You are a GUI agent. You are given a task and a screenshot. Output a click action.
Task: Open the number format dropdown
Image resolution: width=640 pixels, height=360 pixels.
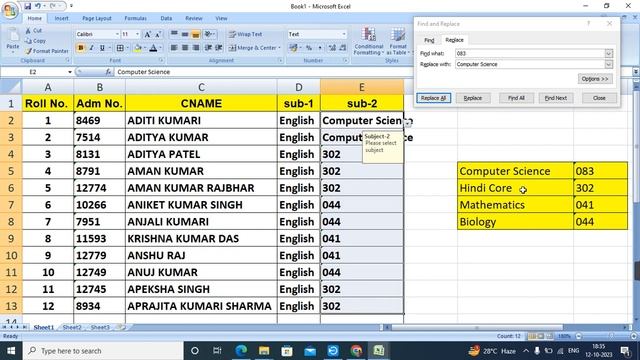(344, 34)
